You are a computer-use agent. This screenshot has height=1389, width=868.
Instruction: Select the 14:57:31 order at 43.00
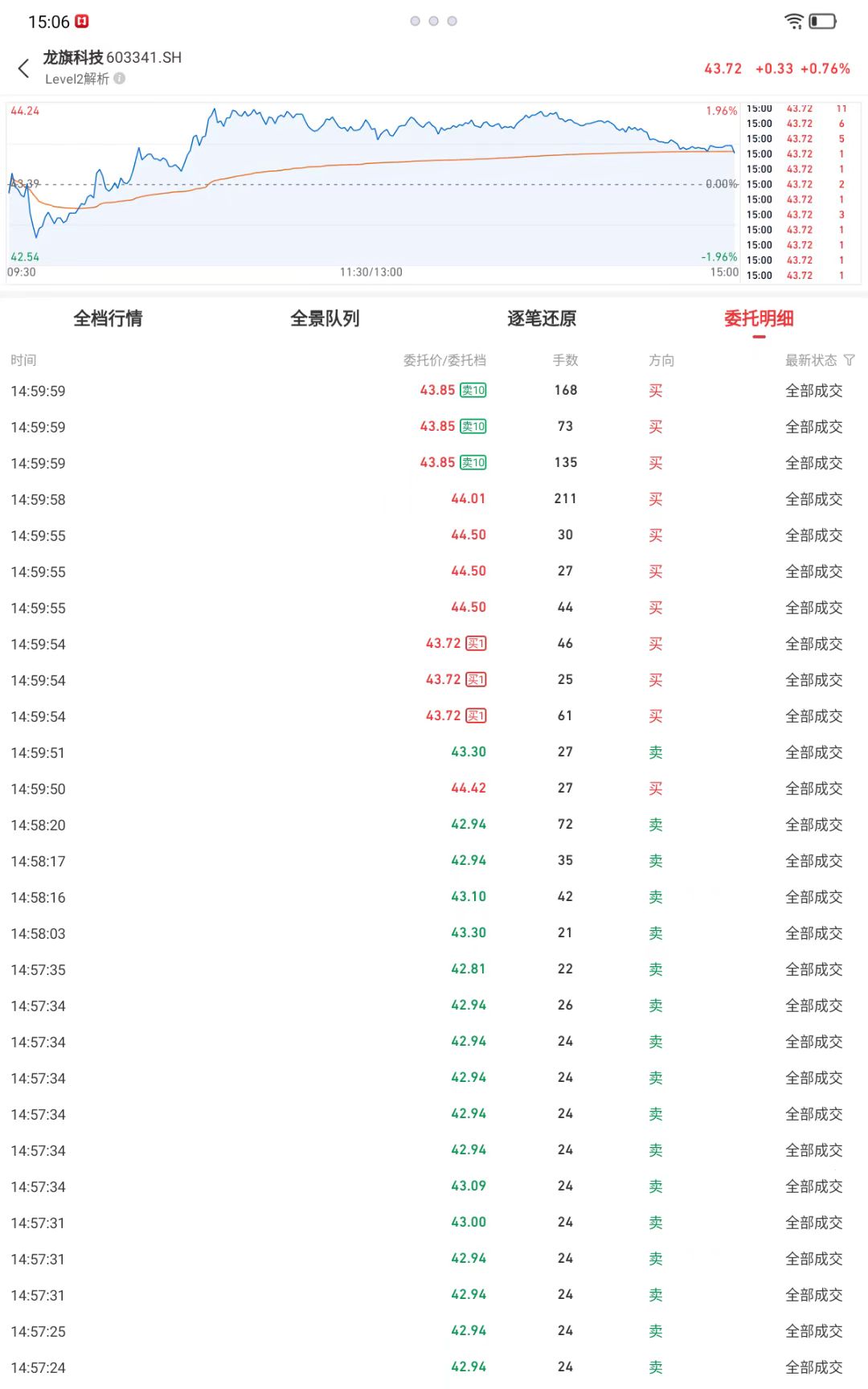[434, 1223]
